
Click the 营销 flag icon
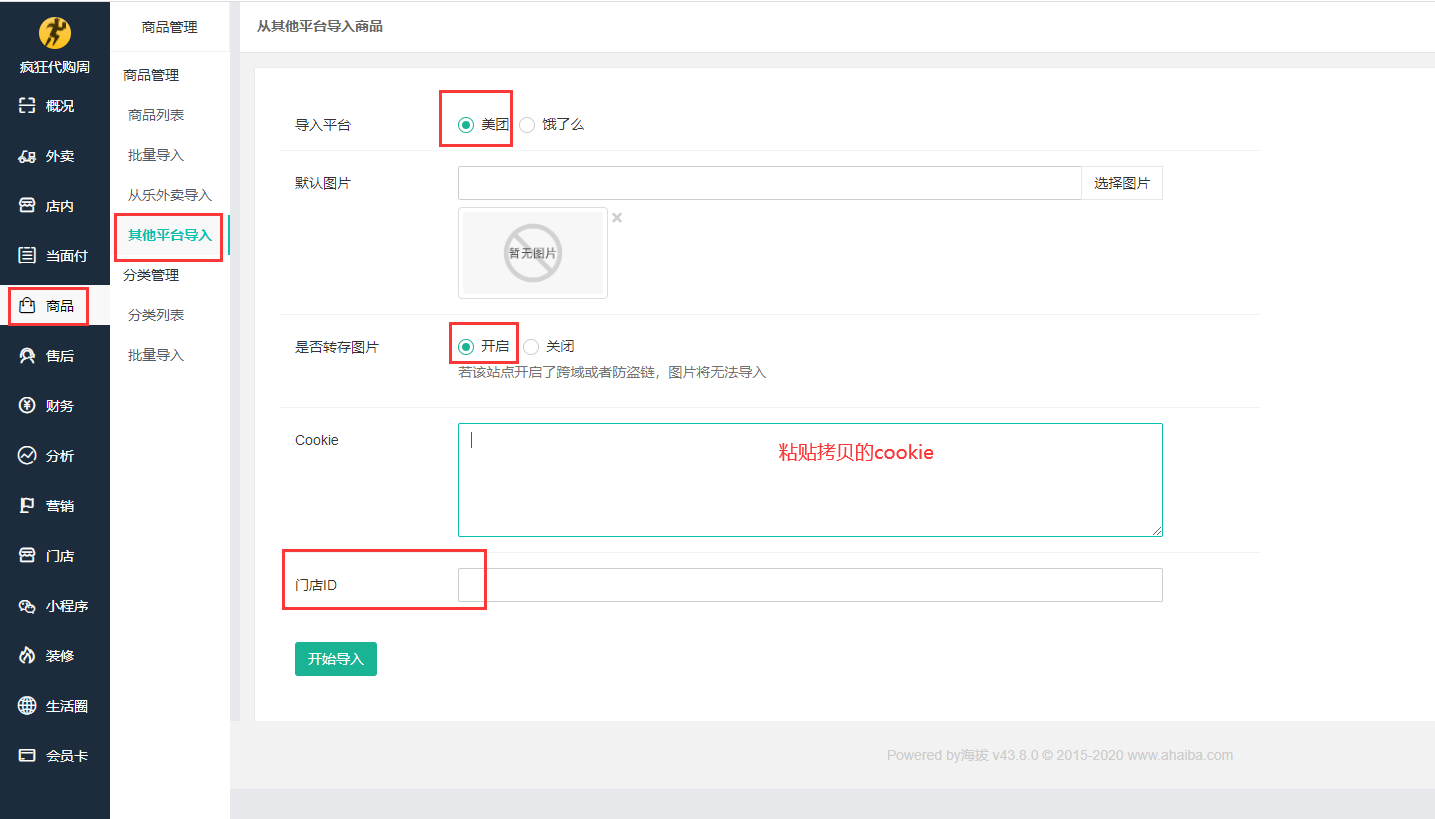tap(28, 506)
